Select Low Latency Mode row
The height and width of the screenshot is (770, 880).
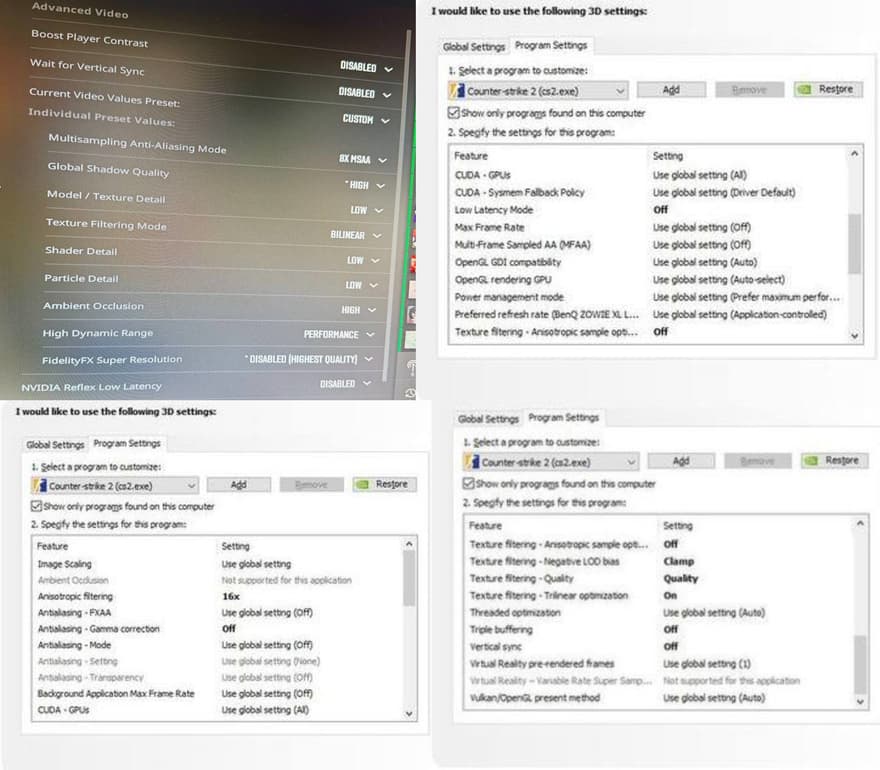point(648,210)
